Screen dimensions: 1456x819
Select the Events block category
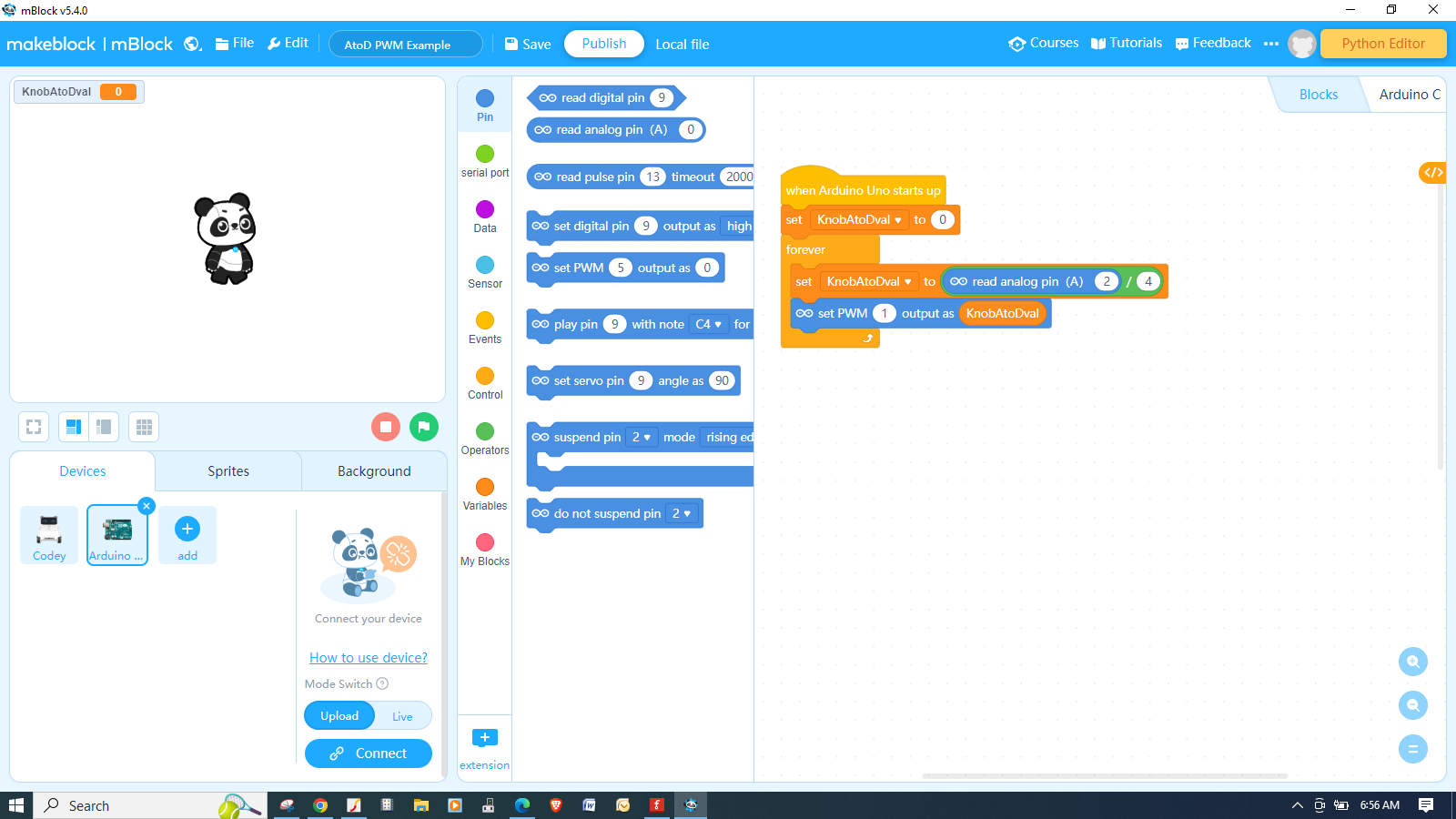click(485, 328)
